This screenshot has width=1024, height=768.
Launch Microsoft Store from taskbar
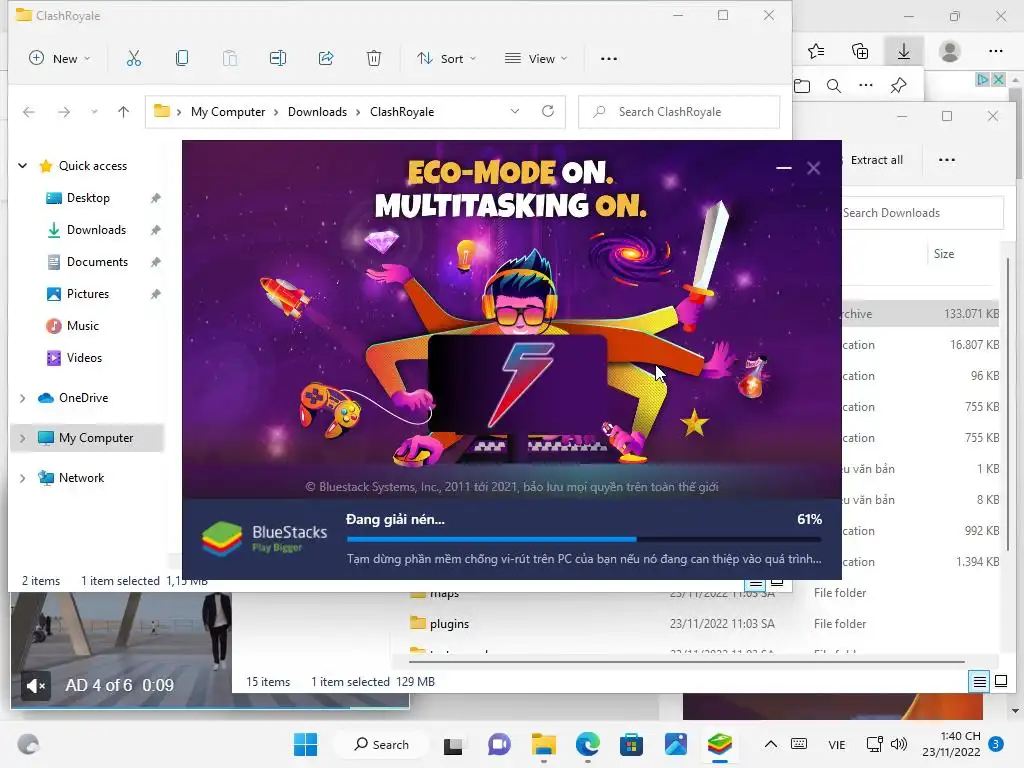point(631,744)
